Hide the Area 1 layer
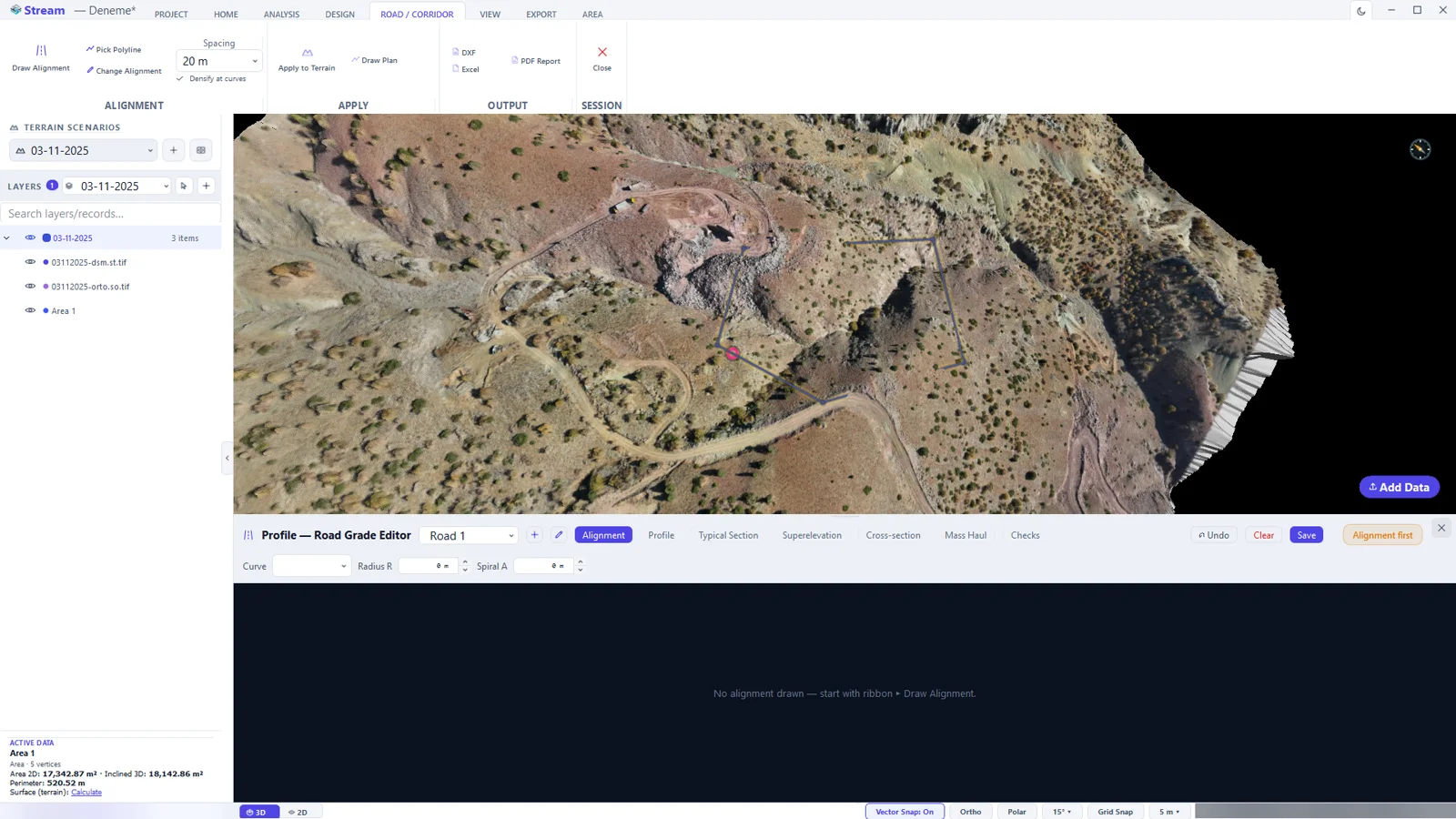 coord(30,310)
